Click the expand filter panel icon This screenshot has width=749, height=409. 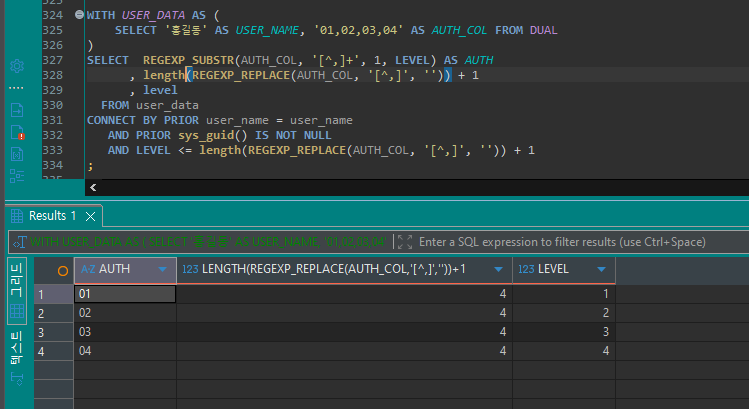click(x=405, y=242)
